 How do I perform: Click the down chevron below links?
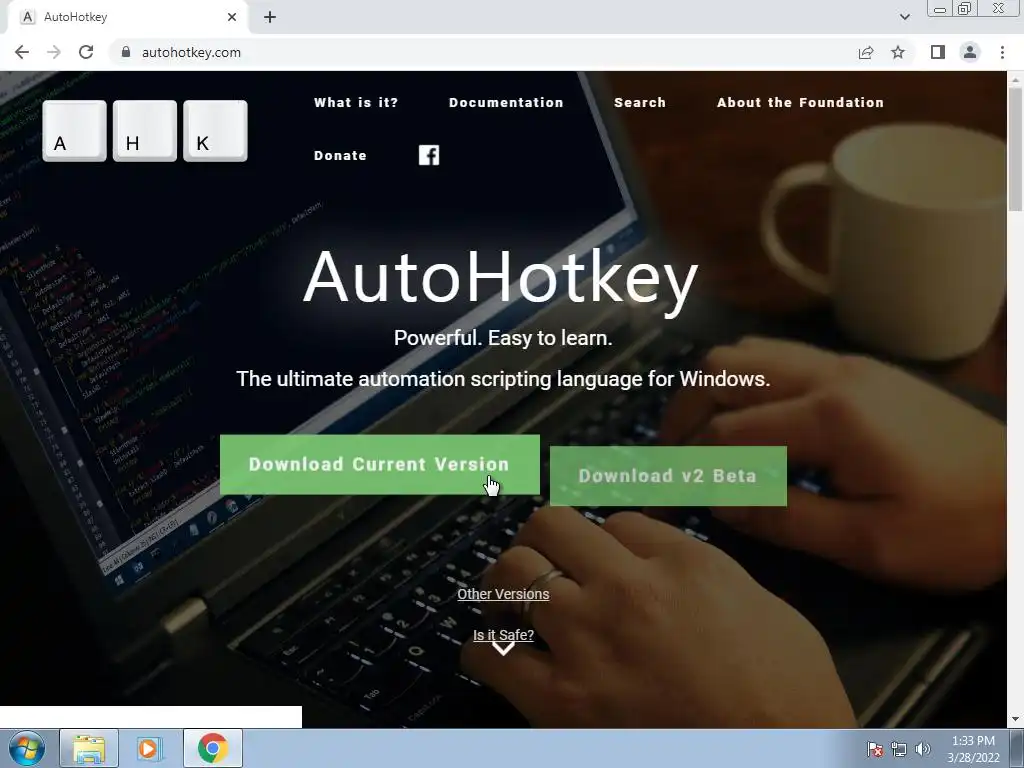[x=503, y=648]
